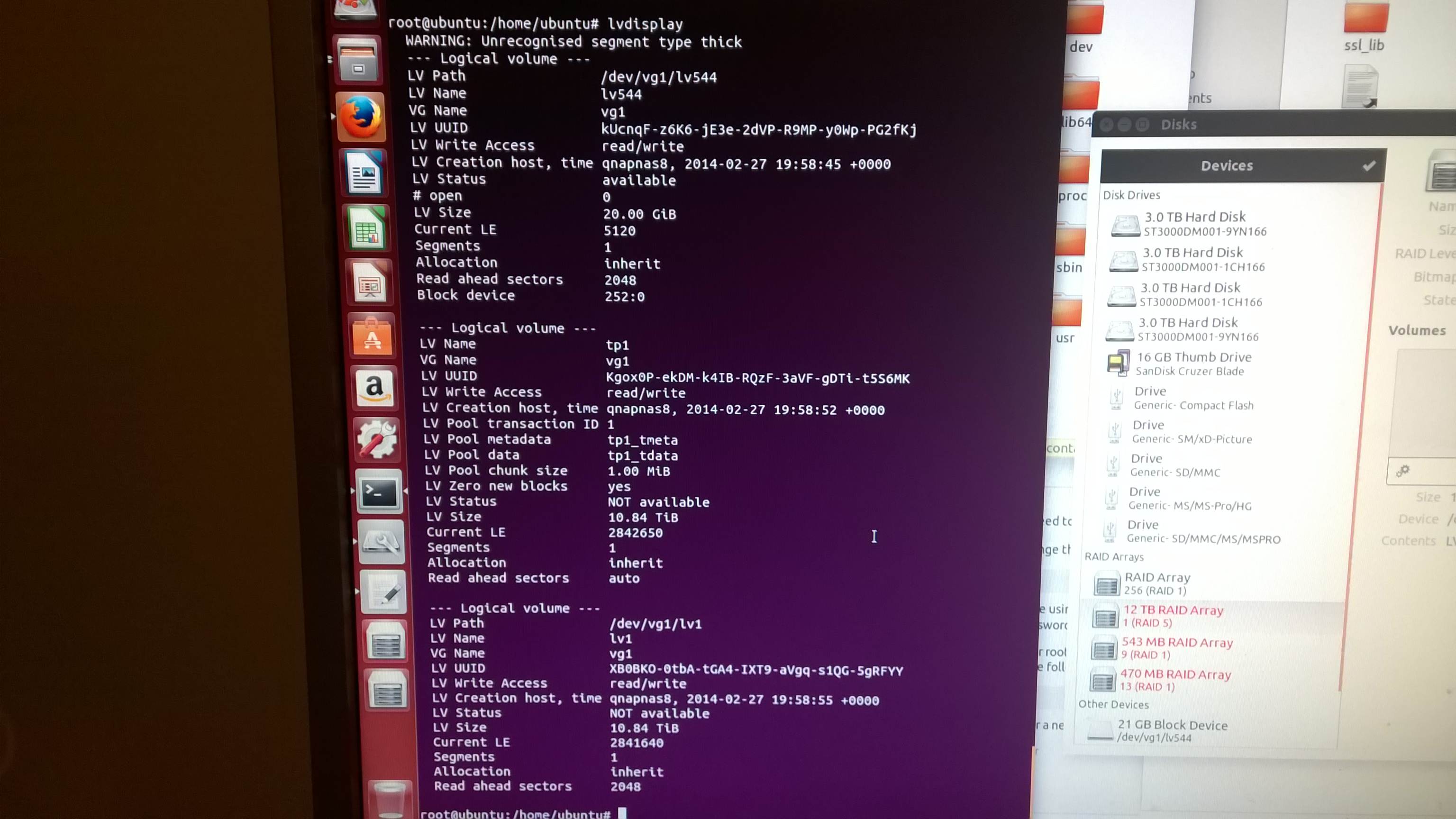
Task: Click the 'sbin' folder label in Files
Action: 1069,267
